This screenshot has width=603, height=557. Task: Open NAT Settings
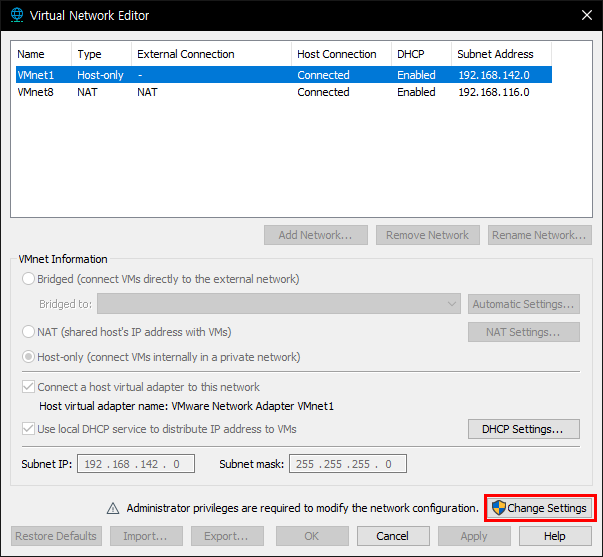[524, 332]
